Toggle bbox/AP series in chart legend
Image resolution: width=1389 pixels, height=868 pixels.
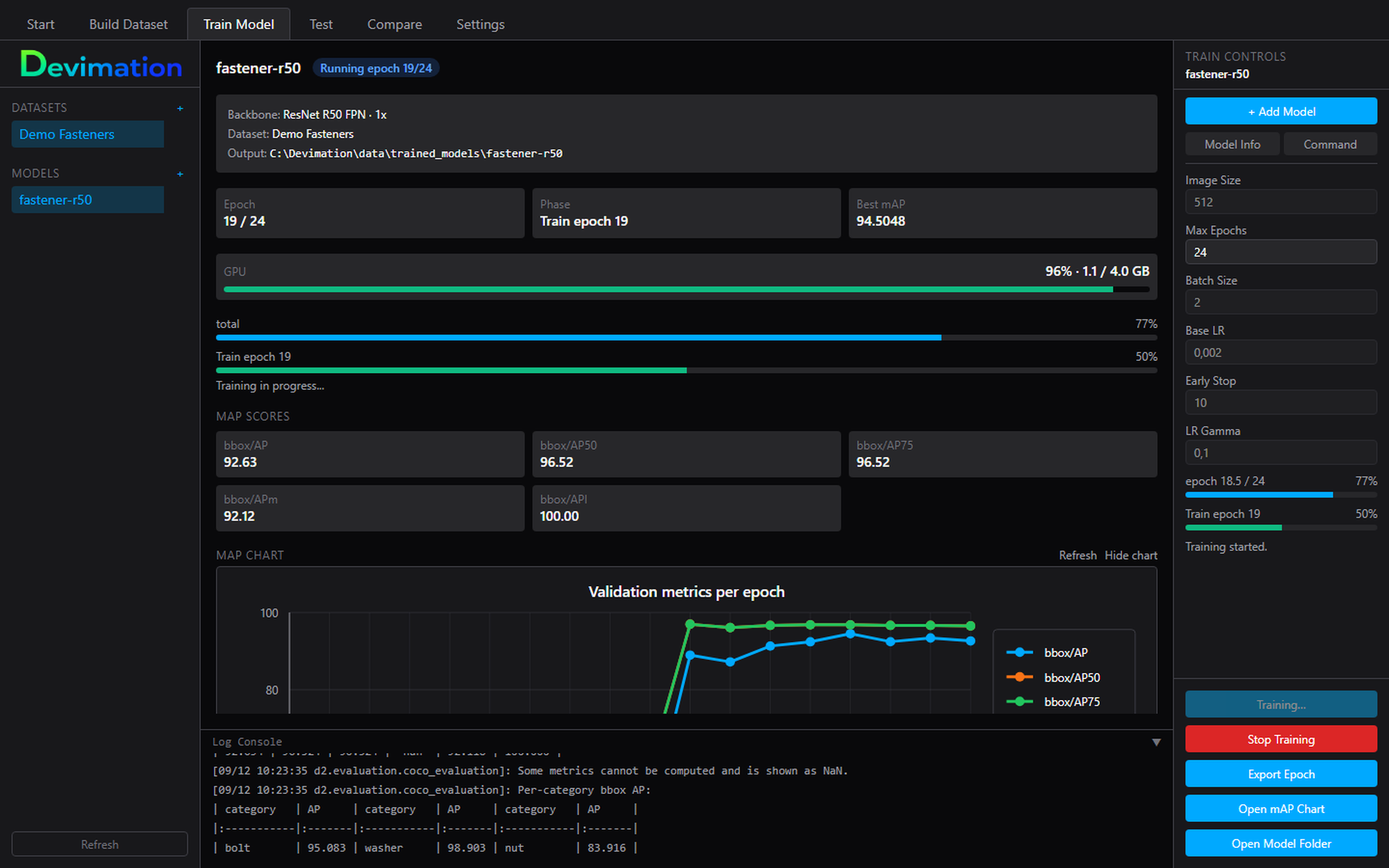(1047, 652)
